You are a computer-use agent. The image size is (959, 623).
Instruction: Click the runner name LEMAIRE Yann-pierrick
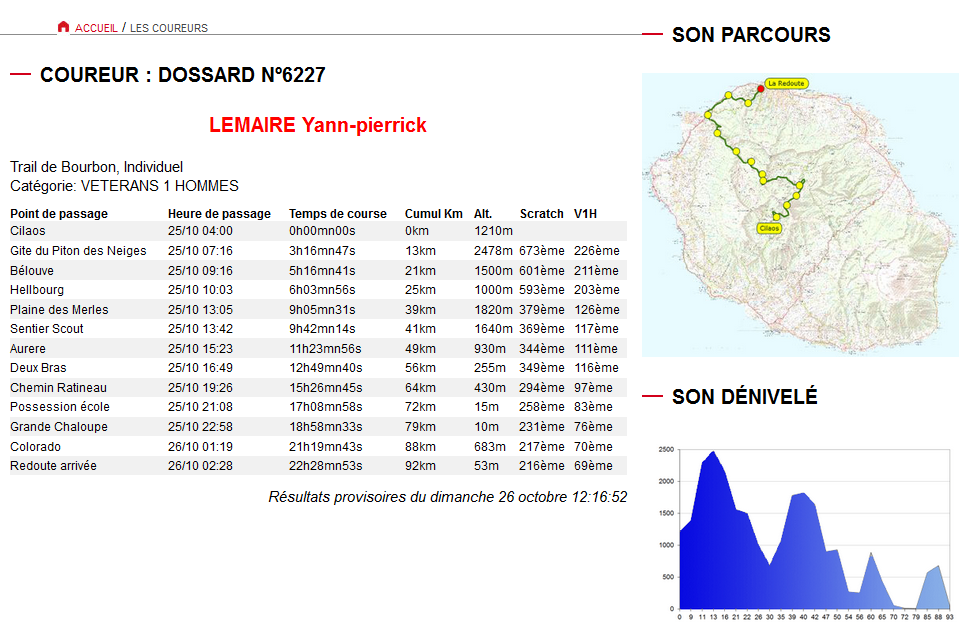tap(318, 125)
